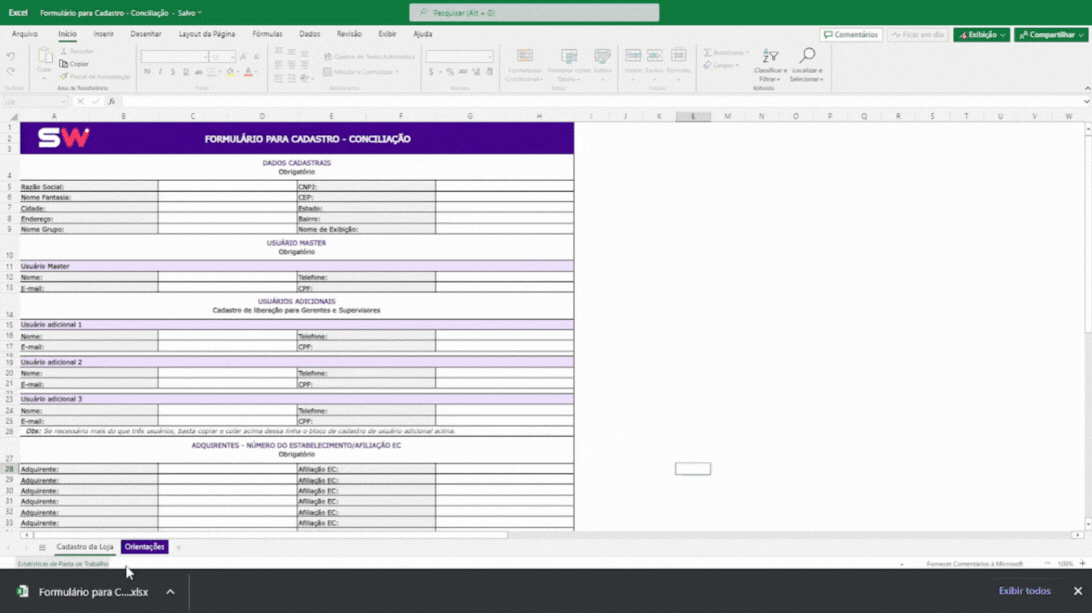Open Localizar e Selecionar menu
The width and height of the screenshot is (1092, 613).
[x=806, y=64]
